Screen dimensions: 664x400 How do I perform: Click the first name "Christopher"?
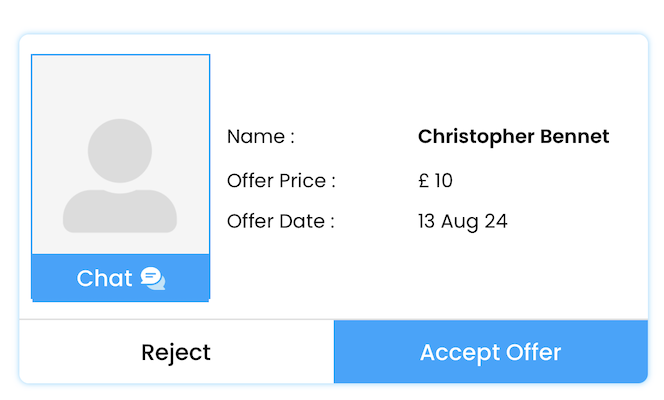475,137
